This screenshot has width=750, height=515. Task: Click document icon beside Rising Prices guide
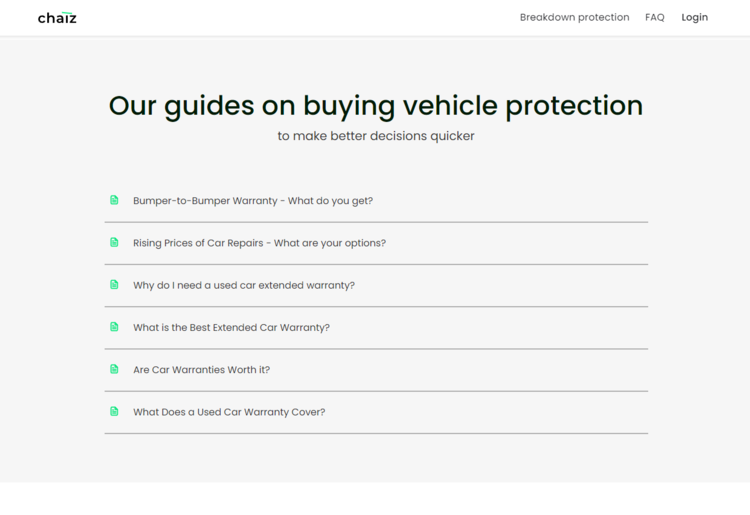click(114, 242)
